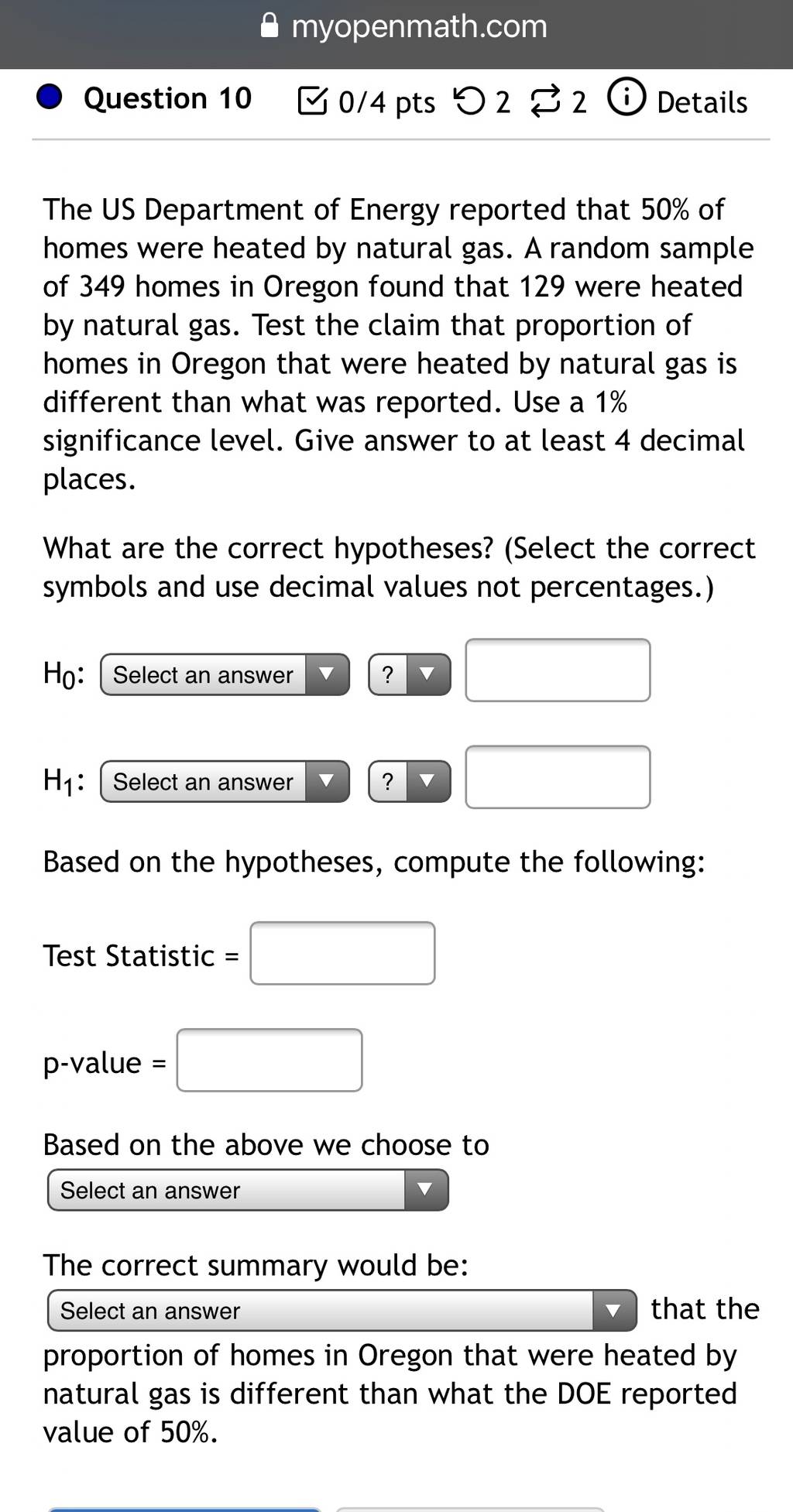Click the Question 10 heading

168,98
